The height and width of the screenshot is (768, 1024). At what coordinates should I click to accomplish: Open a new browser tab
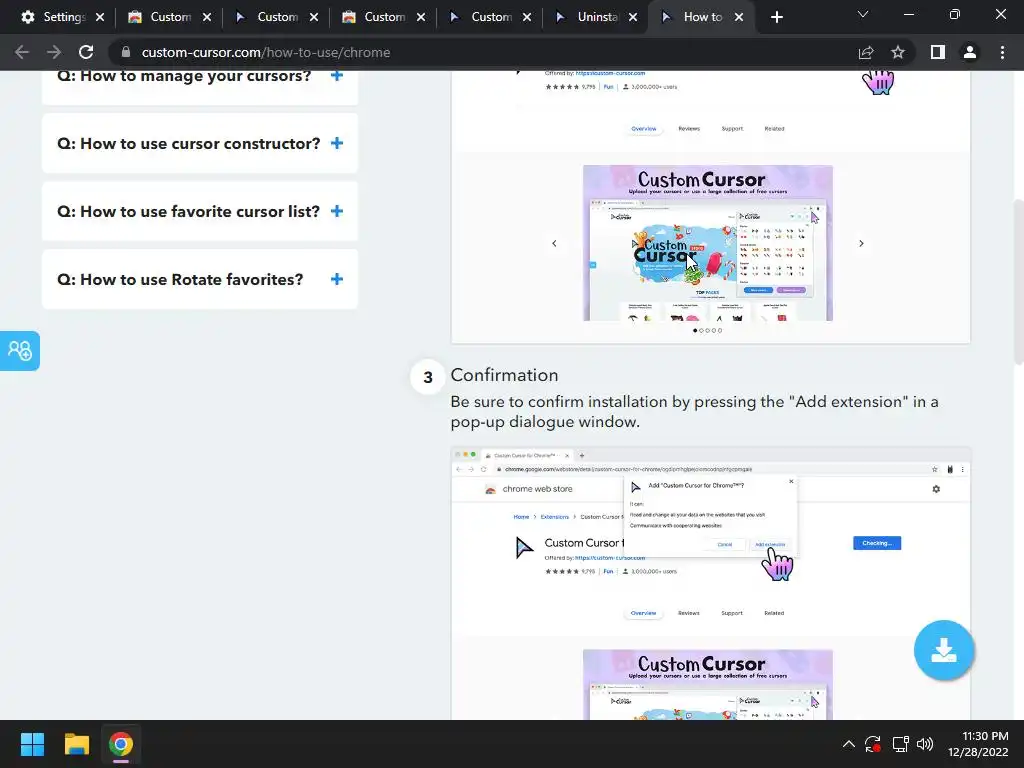coord(776,17)
